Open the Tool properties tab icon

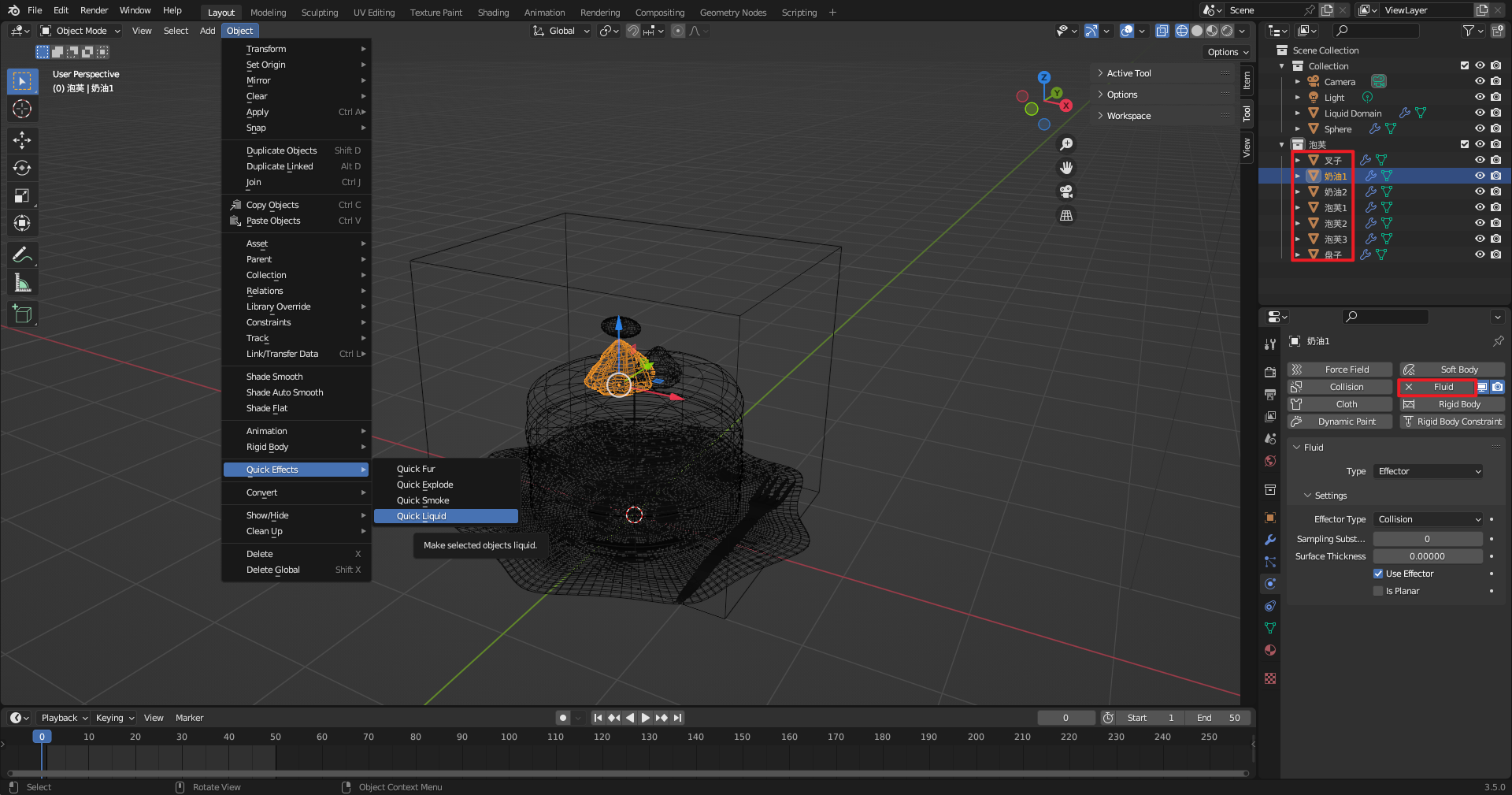tap(1269, 344)
